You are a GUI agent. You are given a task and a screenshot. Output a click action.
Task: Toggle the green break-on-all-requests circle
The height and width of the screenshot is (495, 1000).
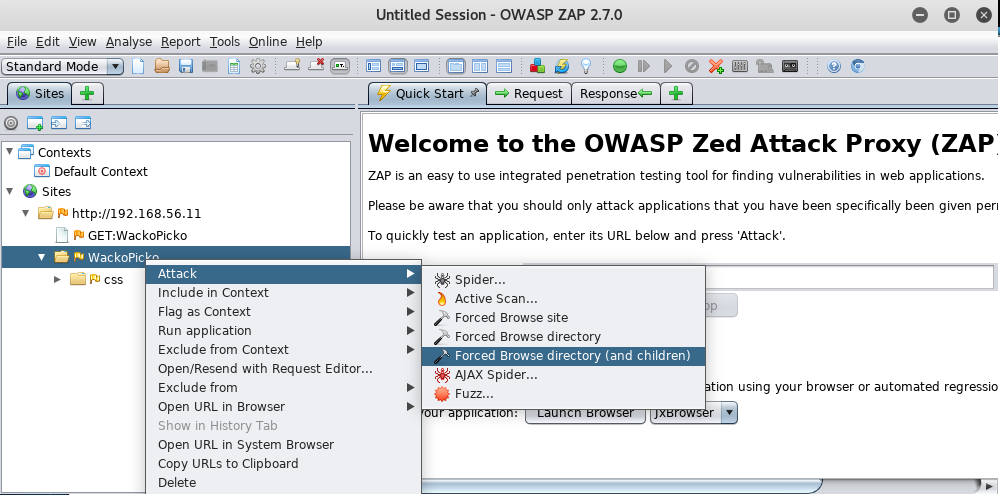(619, 66)
